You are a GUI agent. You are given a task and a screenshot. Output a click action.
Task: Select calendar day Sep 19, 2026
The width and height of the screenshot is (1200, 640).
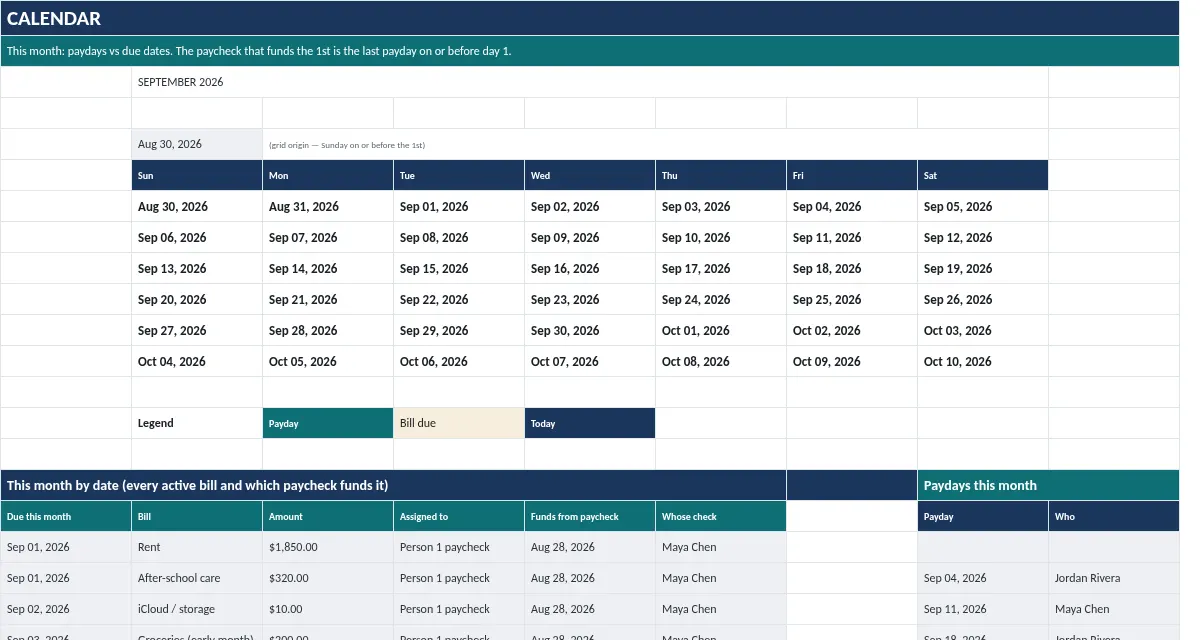click(x=983, y=268)
